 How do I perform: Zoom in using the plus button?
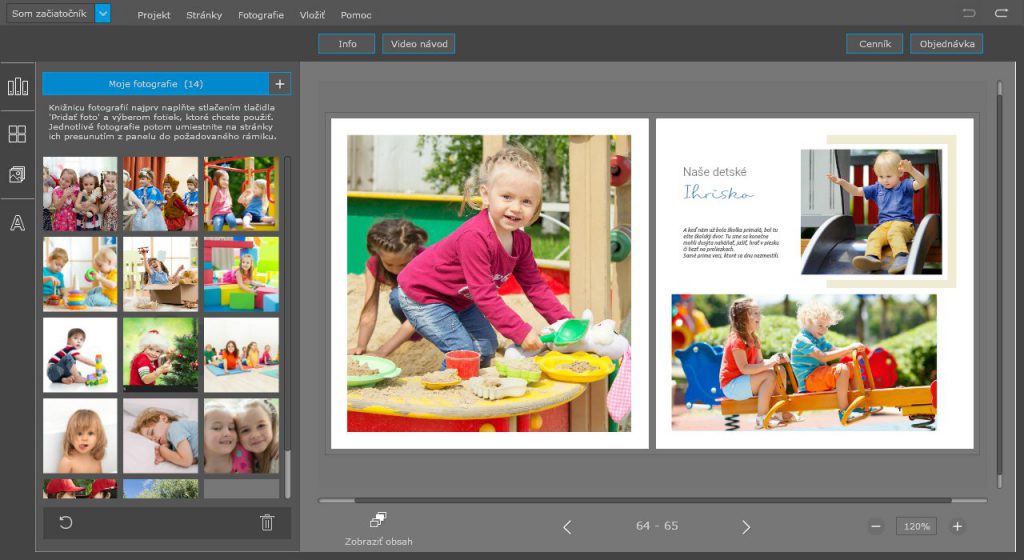click(x=957, y=526)
